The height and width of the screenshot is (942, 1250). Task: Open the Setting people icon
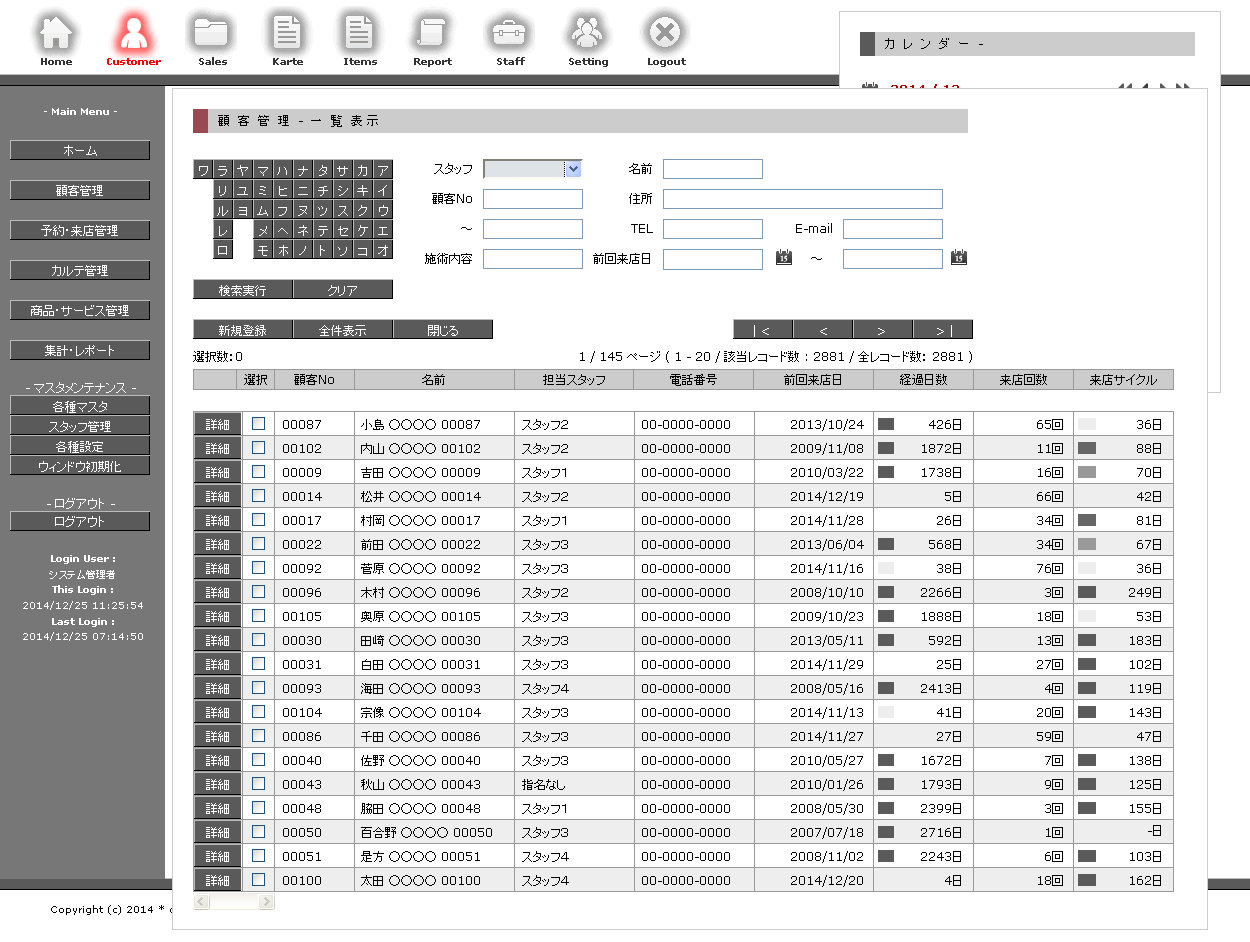pos(588,39)
